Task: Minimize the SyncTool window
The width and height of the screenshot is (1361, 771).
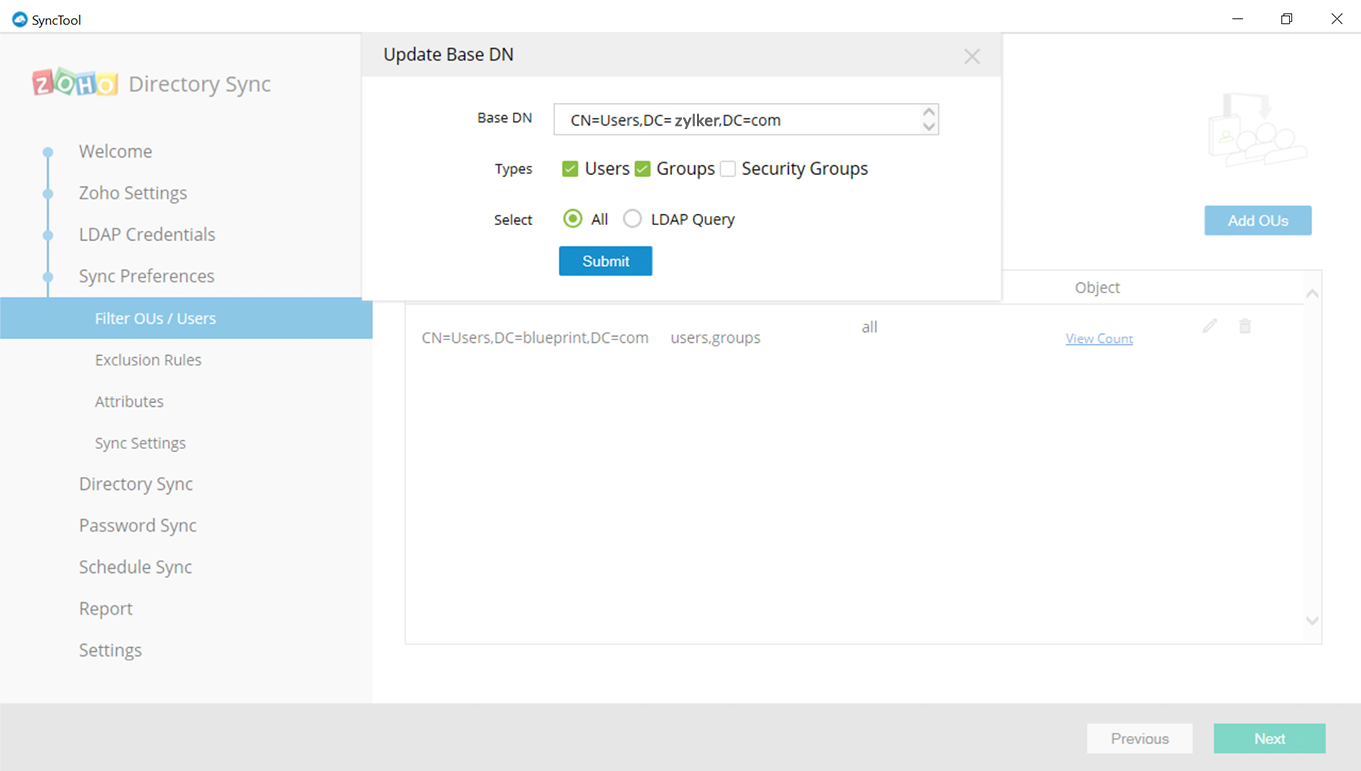Action: click(x=1238, y=19)
